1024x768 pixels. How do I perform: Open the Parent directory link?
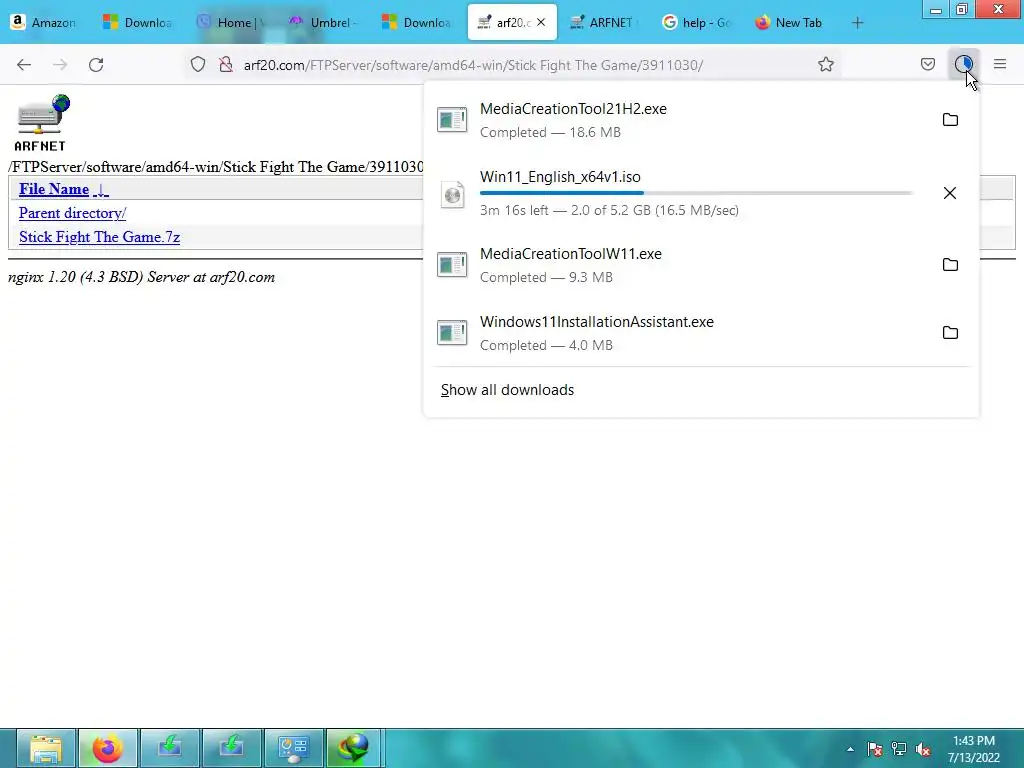pos(72,213)
